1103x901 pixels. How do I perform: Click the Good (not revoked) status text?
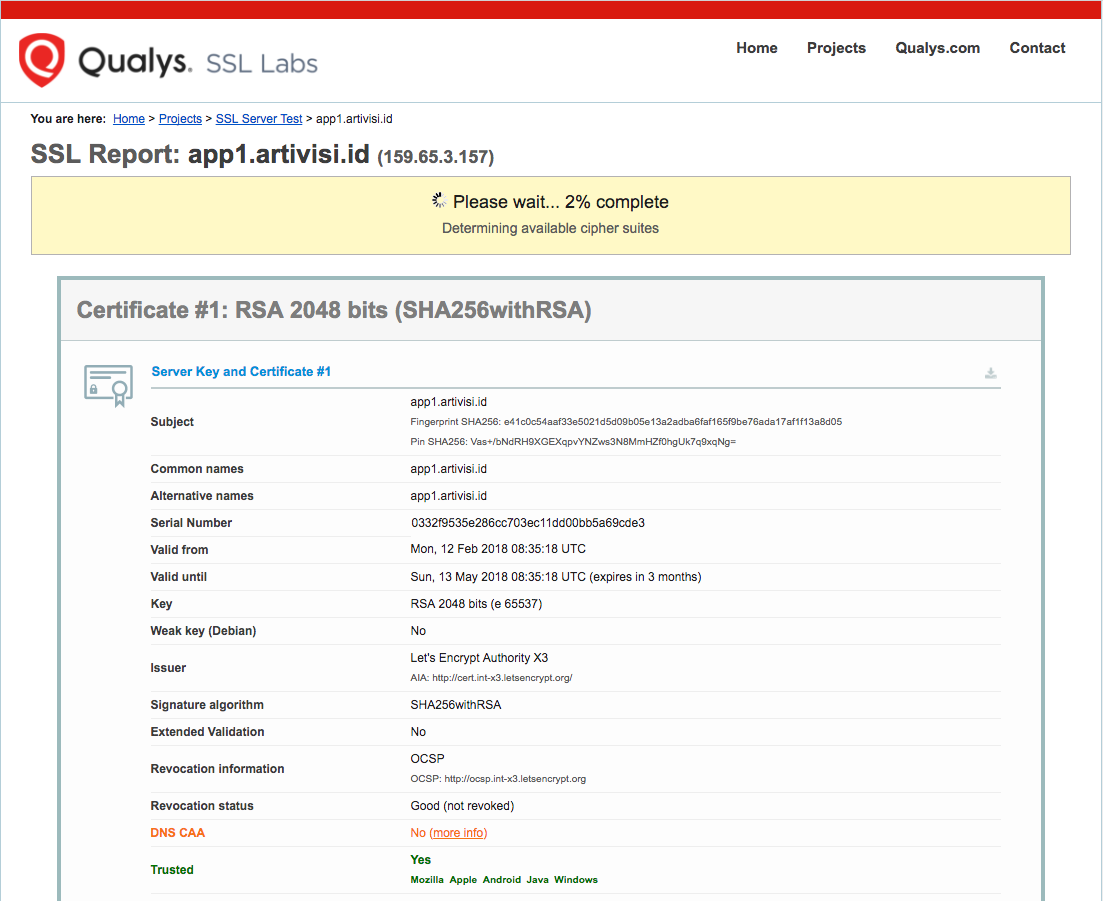[462, 805]
